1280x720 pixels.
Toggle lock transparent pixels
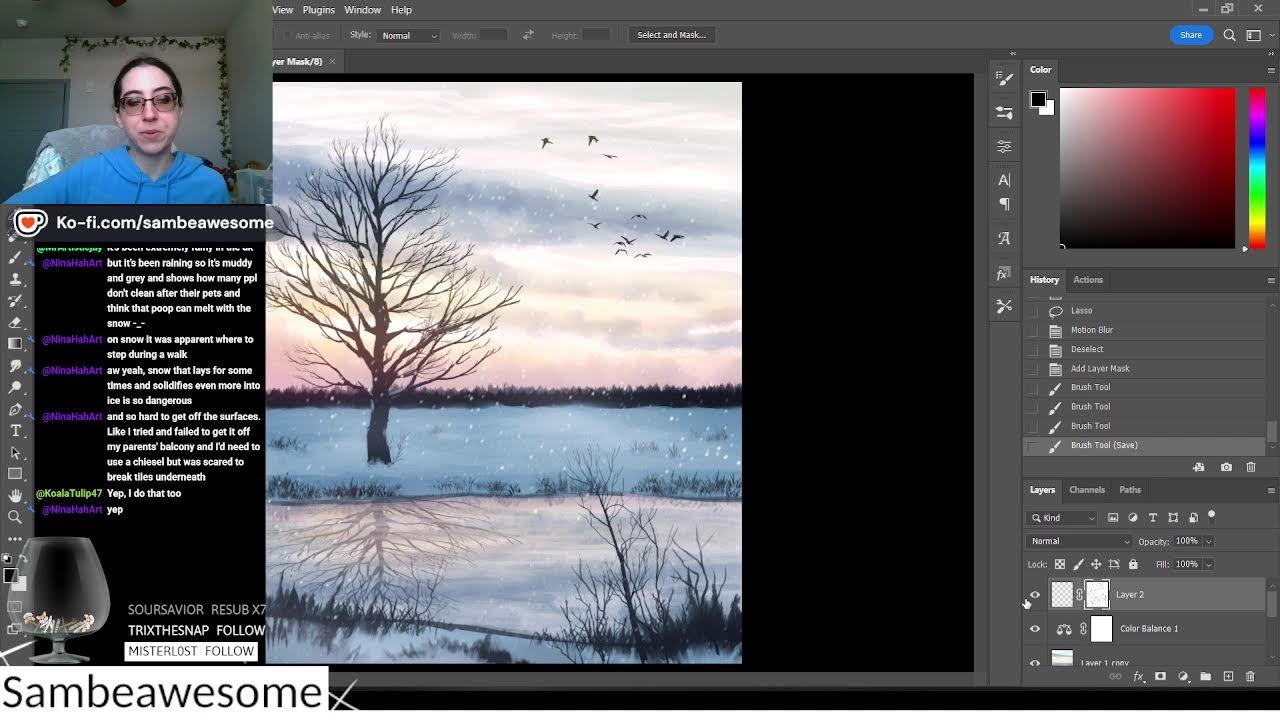click(1060, 564)
